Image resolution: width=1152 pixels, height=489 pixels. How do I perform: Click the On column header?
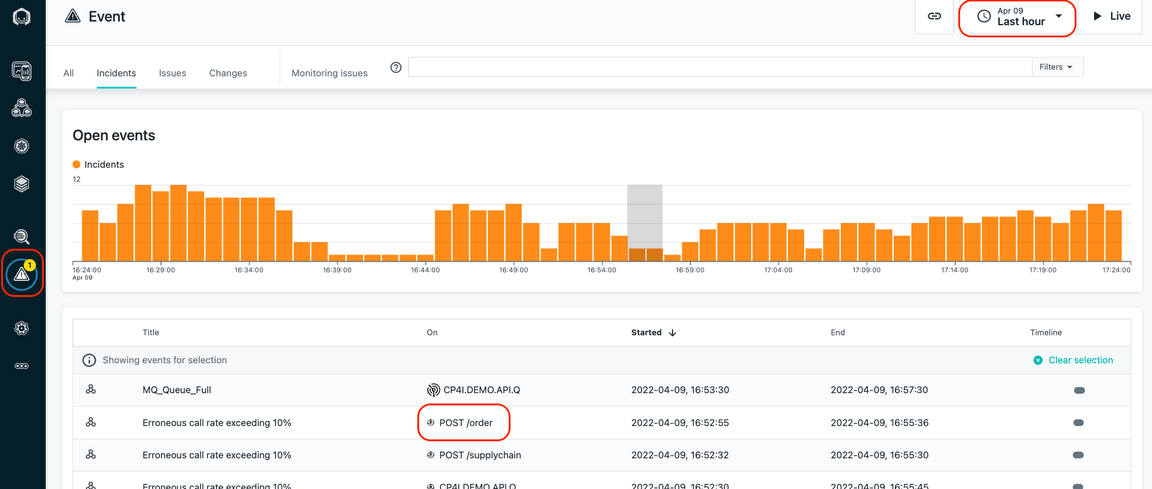pos(432,333)
